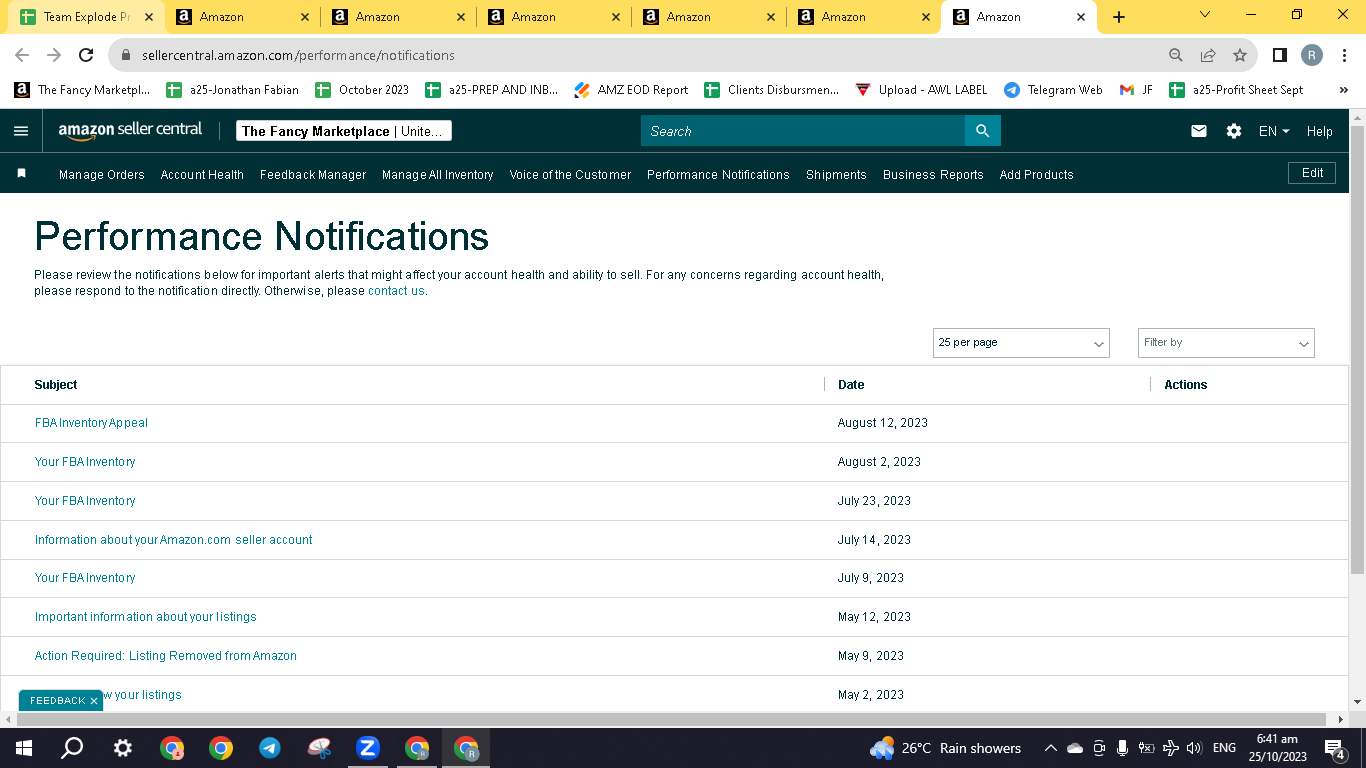Go to Manage Orders
The width and height of the screenshot is (1366, 768).
click(102, 175)
